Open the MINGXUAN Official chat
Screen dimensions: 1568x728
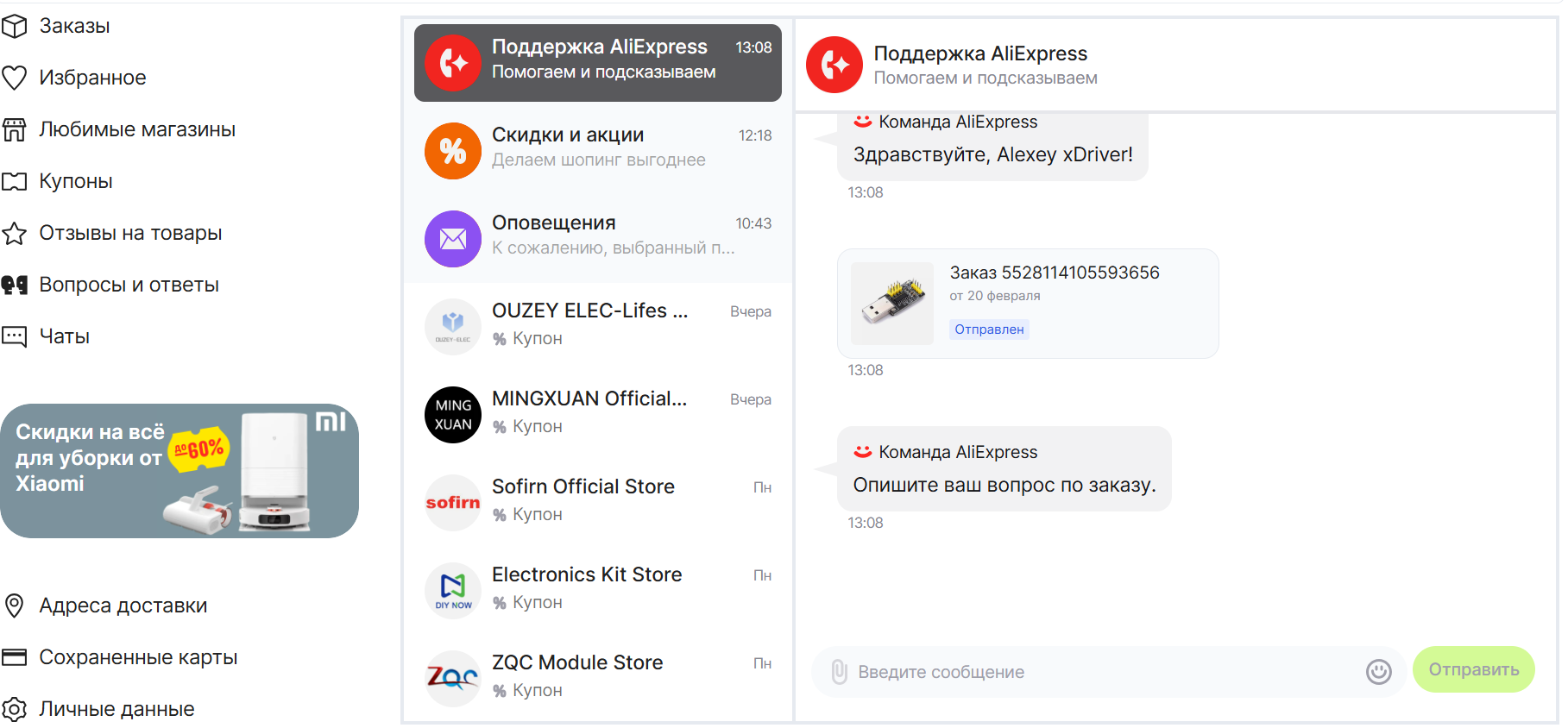[x=598, y=415]
